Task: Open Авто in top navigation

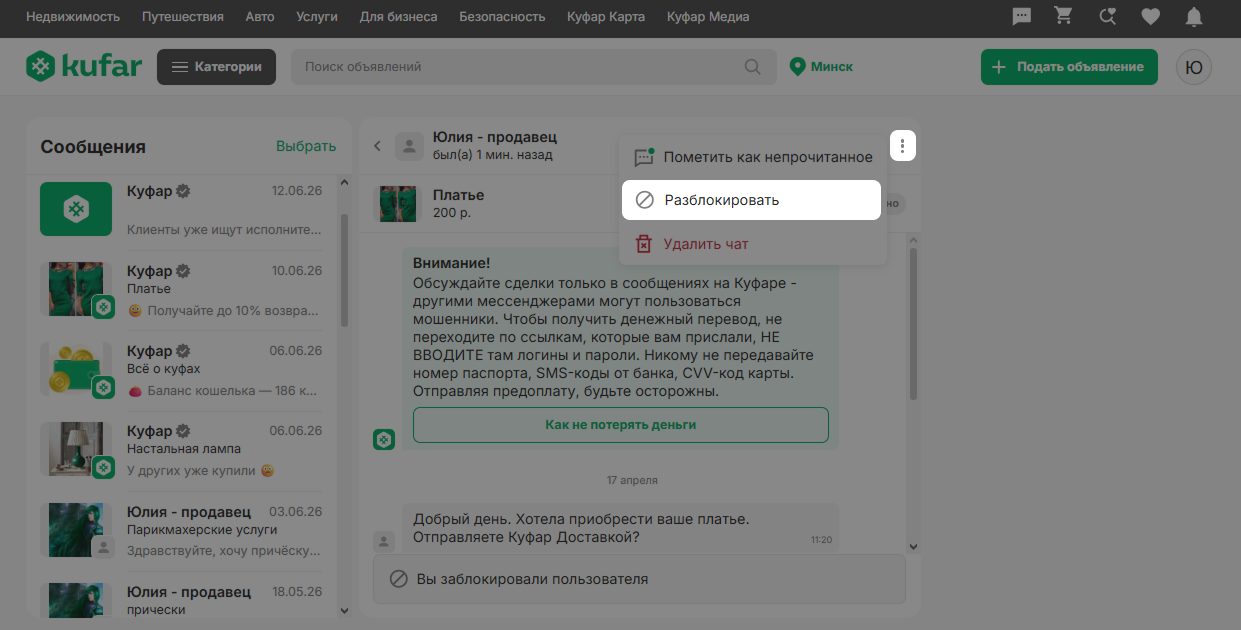Action: click(x=260, y=17)
